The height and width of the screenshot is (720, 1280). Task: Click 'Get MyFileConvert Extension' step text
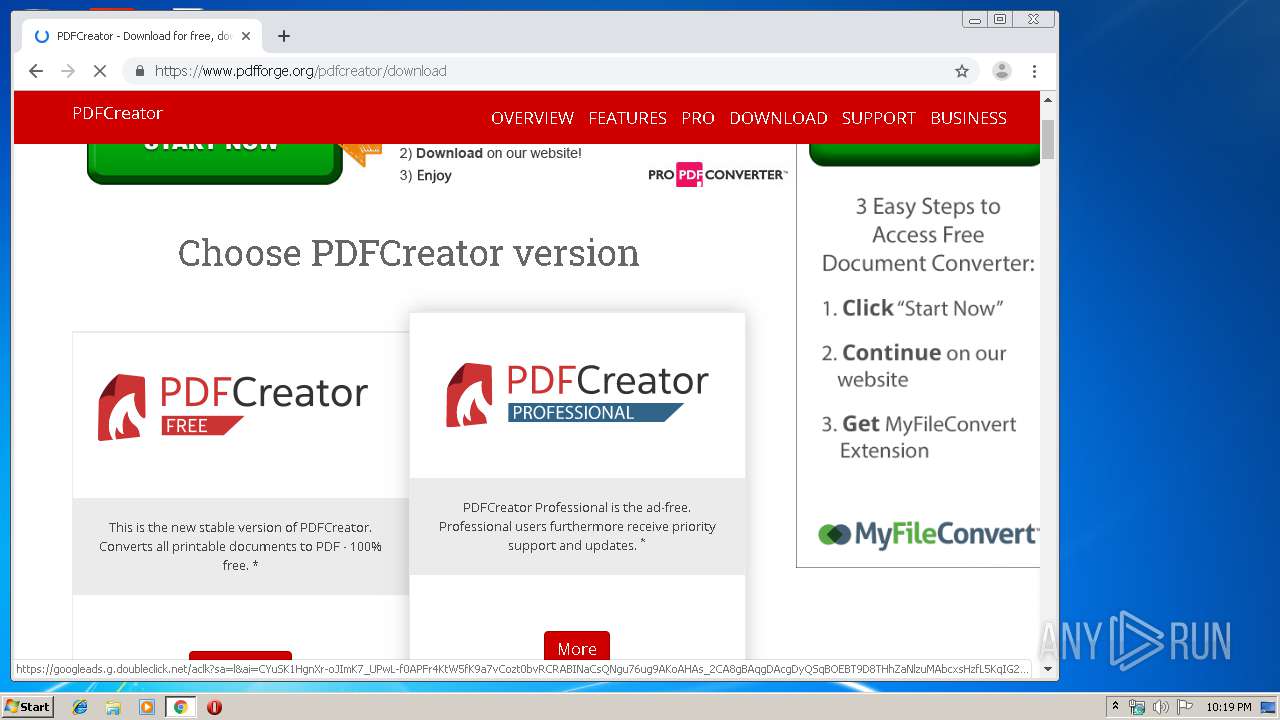pos(920,437)
